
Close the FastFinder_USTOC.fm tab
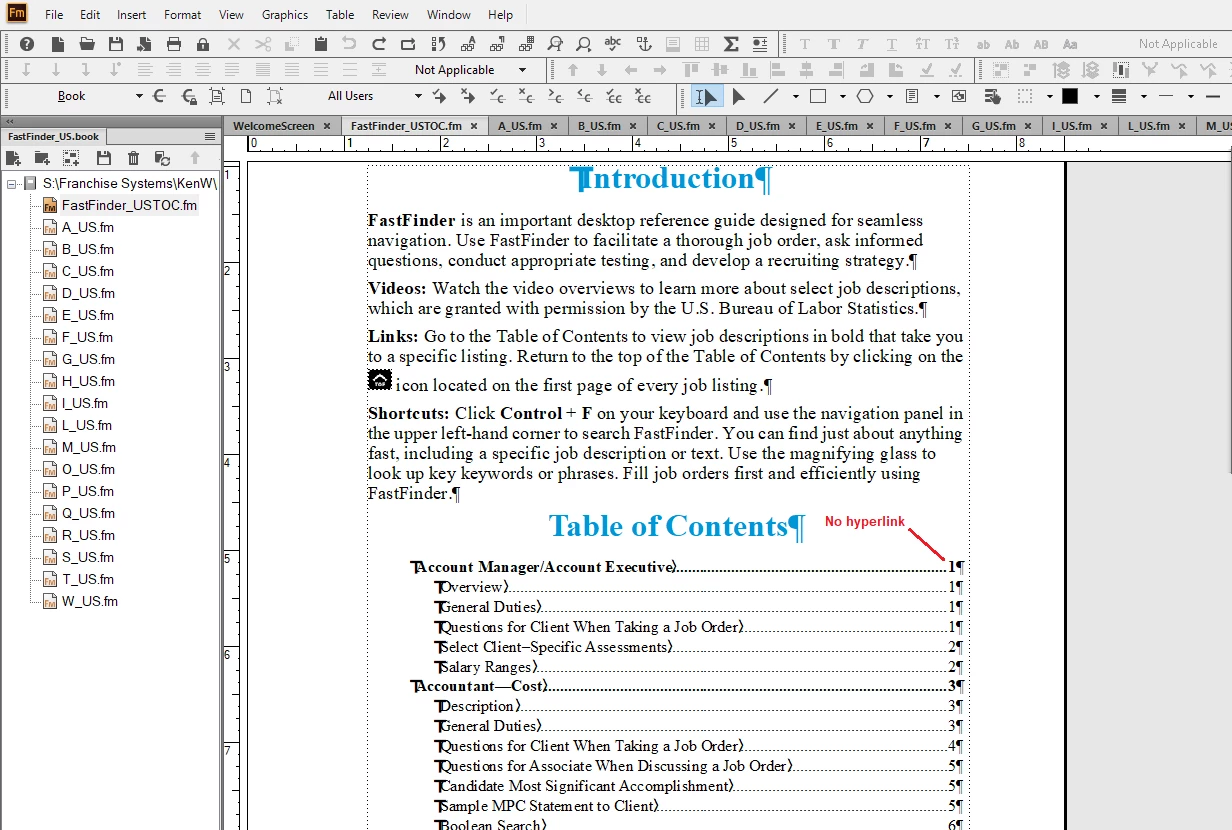pos(475,126)
